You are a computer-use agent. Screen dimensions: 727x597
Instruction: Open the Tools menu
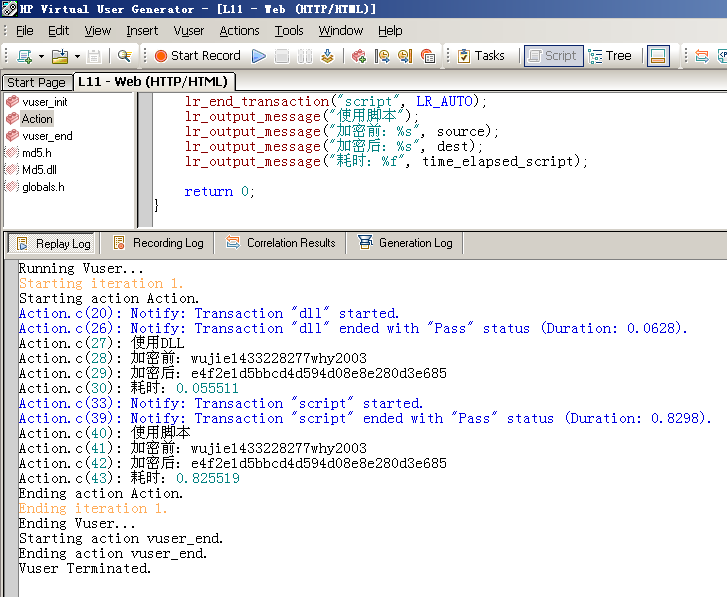(x=289, y=31)
